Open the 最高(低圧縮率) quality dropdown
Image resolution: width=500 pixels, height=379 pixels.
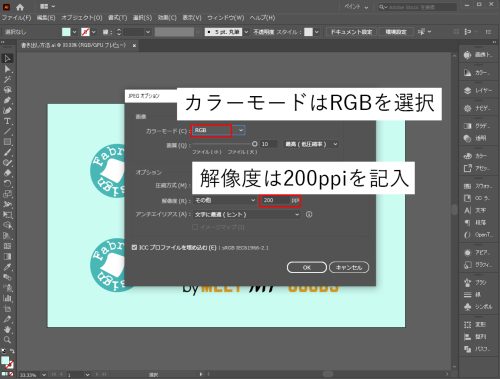point(311,144)
